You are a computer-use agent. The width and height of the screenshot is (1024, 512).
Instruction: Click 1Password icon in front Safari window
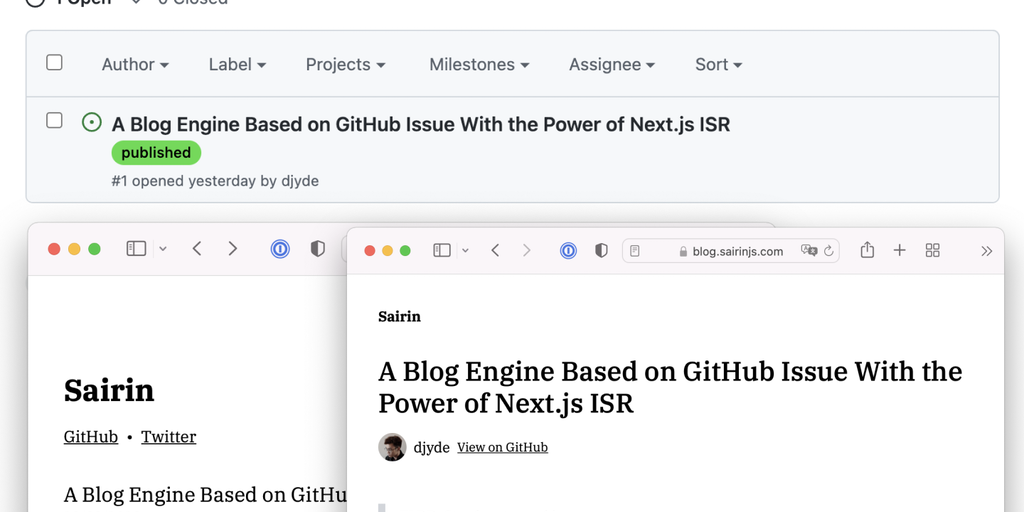(568, 250)
